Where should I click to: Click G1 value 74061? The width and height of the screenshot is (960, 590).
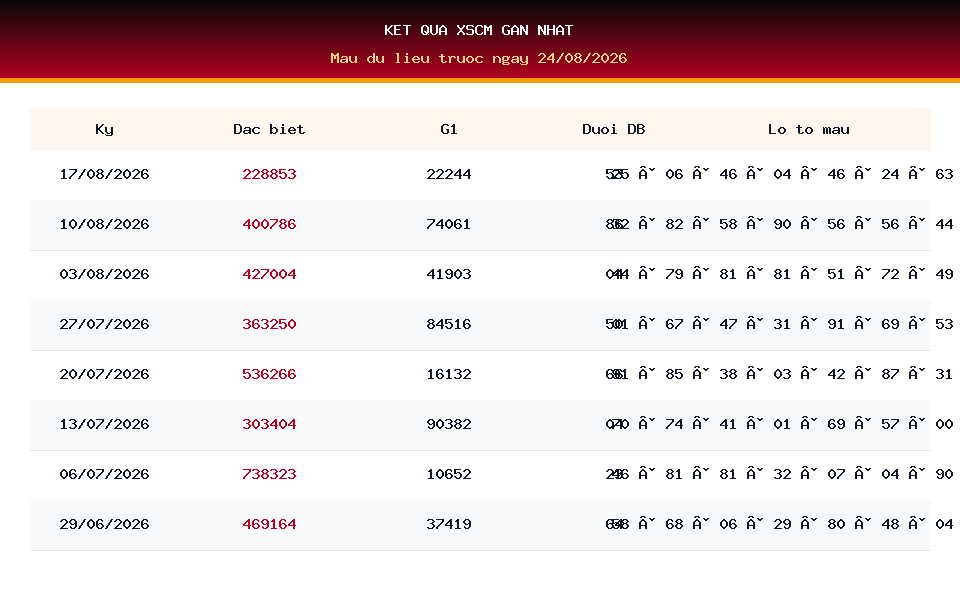[449, 224]
